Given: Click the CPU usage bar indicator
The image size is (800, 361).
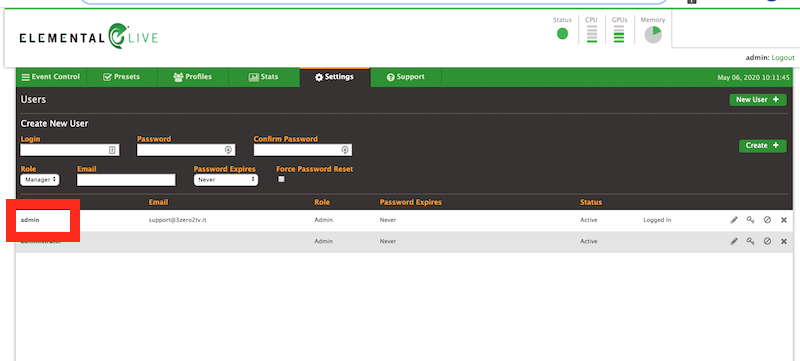Looking at the screenshot, I should tap(592, 34).
